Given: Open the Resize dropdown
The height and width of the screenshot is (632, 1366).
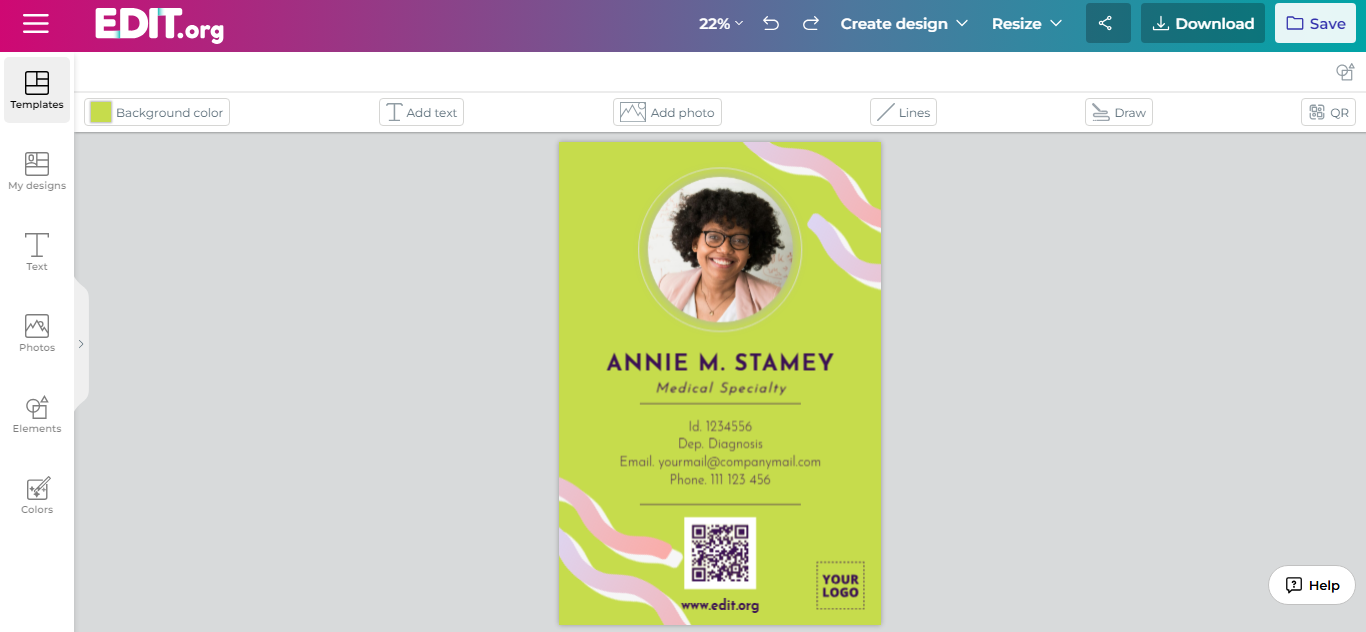Looking at the screenshot, I should click(x=1027, y=24).
